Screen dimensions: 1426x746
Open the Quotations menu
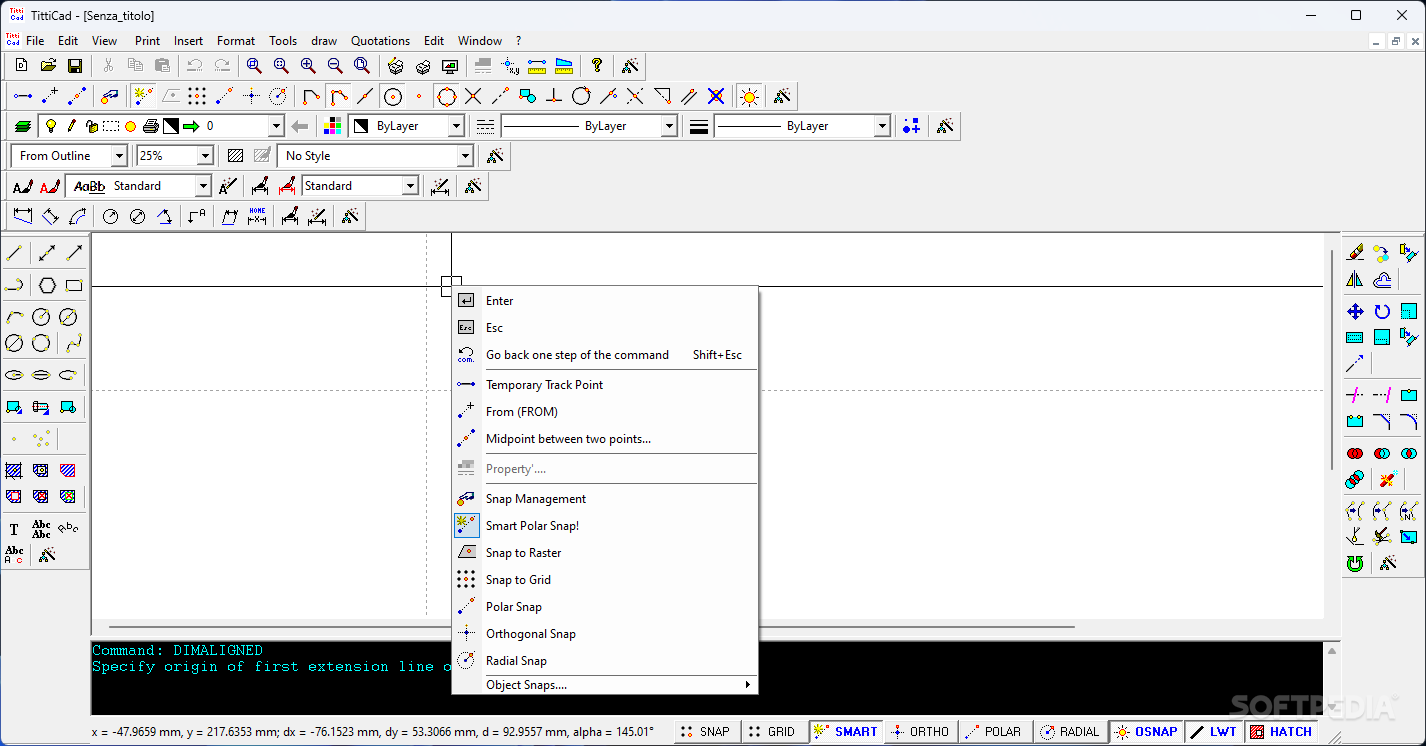point(380,41)
